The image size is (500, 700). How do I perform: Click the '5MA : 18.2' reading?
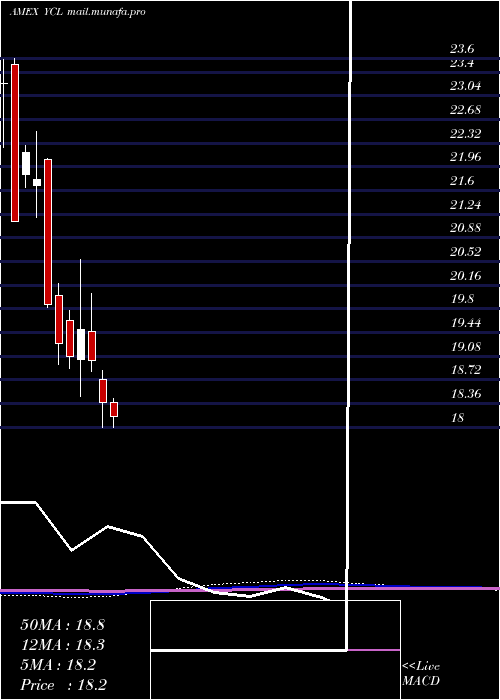pos(58,665)
